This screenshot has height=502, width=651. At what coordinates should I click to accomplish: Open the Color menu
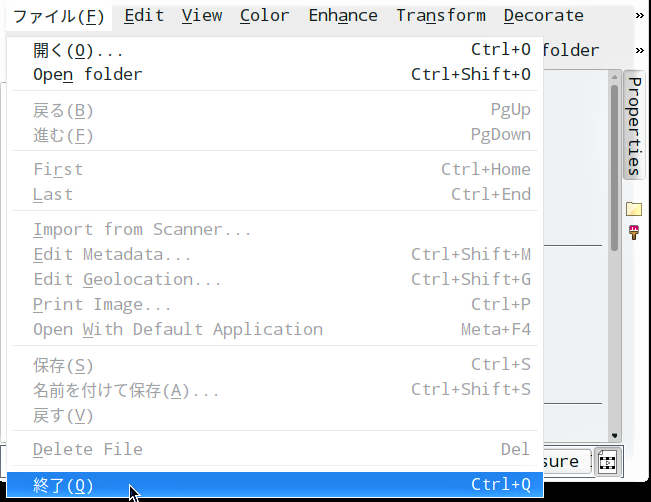pos(264,16)
